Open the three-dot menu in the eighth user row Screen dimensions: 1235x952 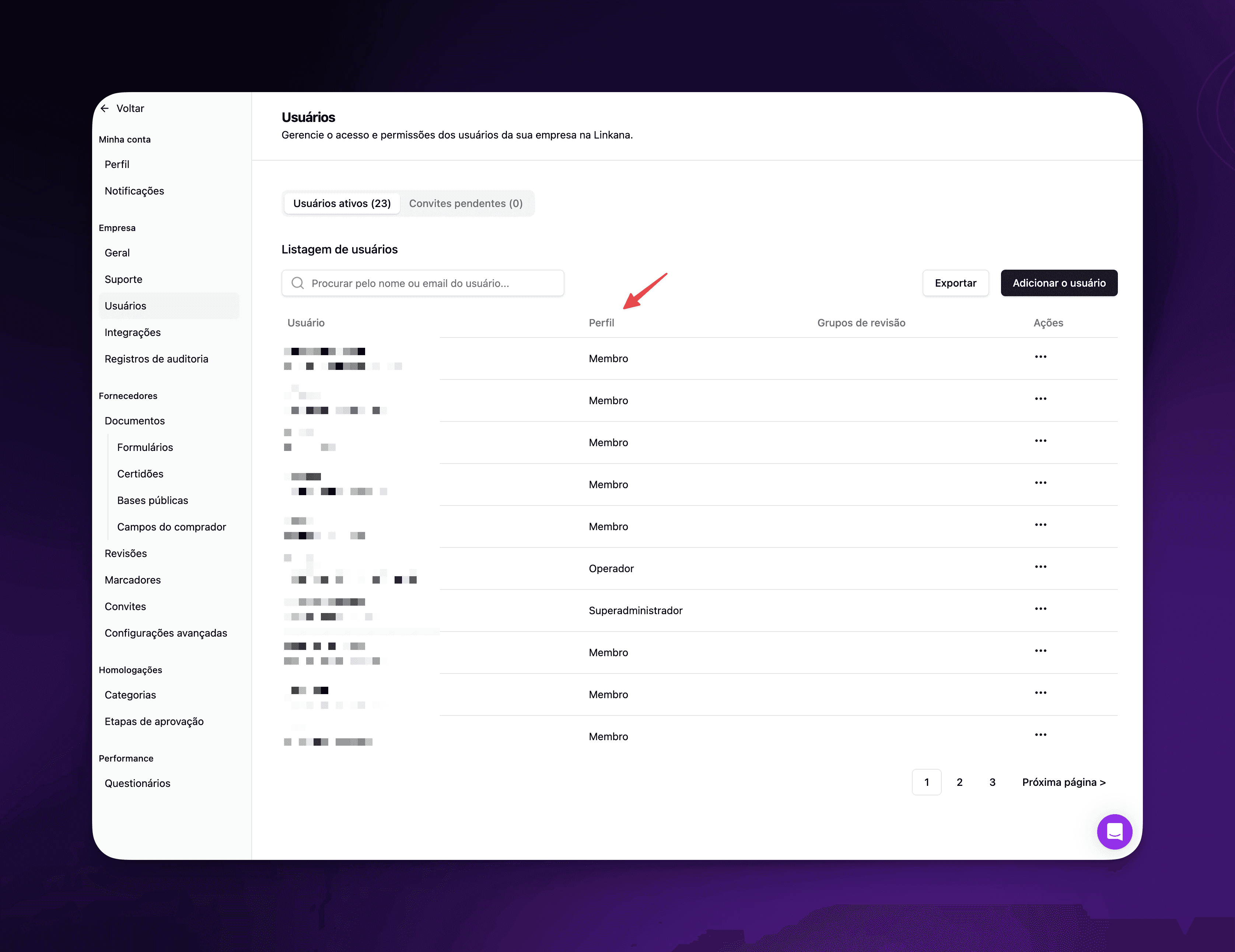click(x=1040, y=651)
